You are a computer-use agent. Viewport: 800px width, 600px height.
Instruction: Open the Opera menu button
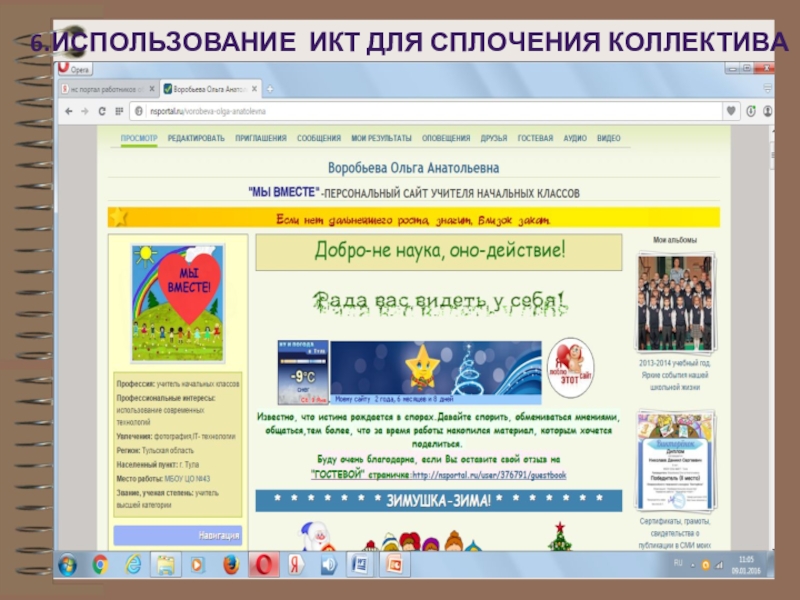tap(74, 69)
